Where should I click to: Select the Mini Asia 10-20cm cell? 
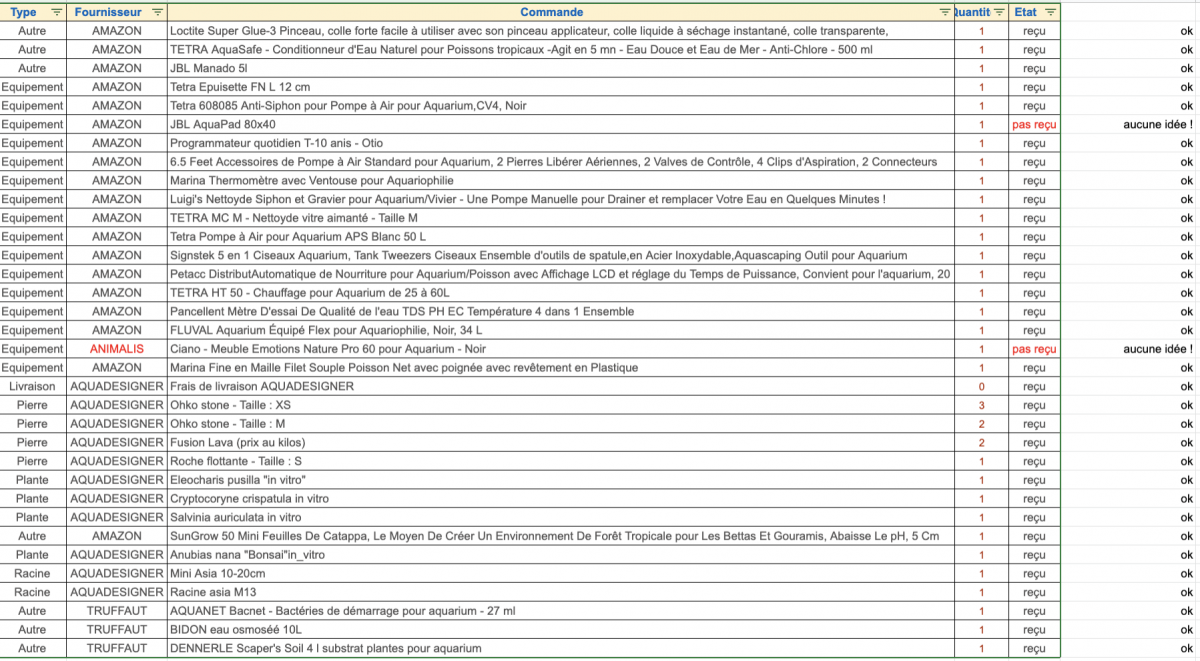pyautogui.click(x=561, y=573)
